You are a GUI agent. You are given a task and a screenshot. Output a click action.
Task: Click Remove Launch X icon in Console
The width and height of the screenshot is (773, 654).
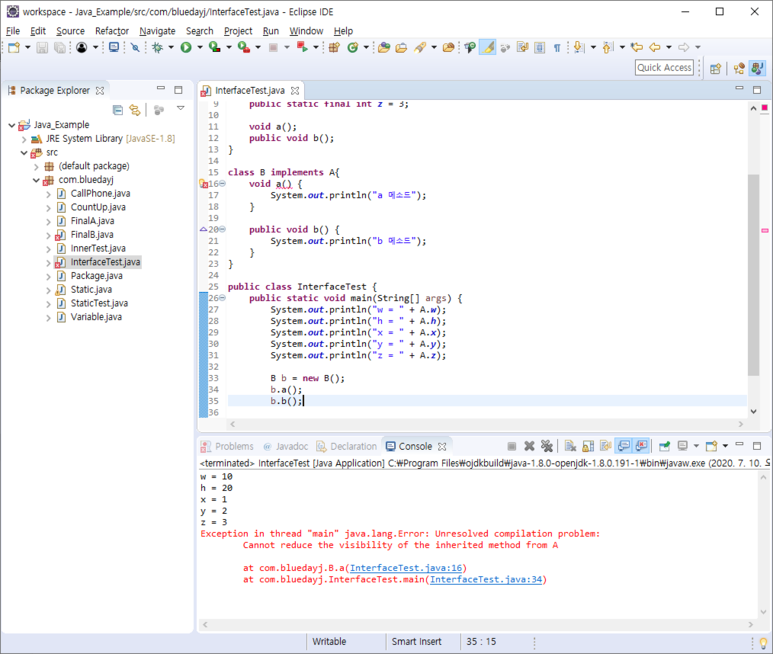529,446
